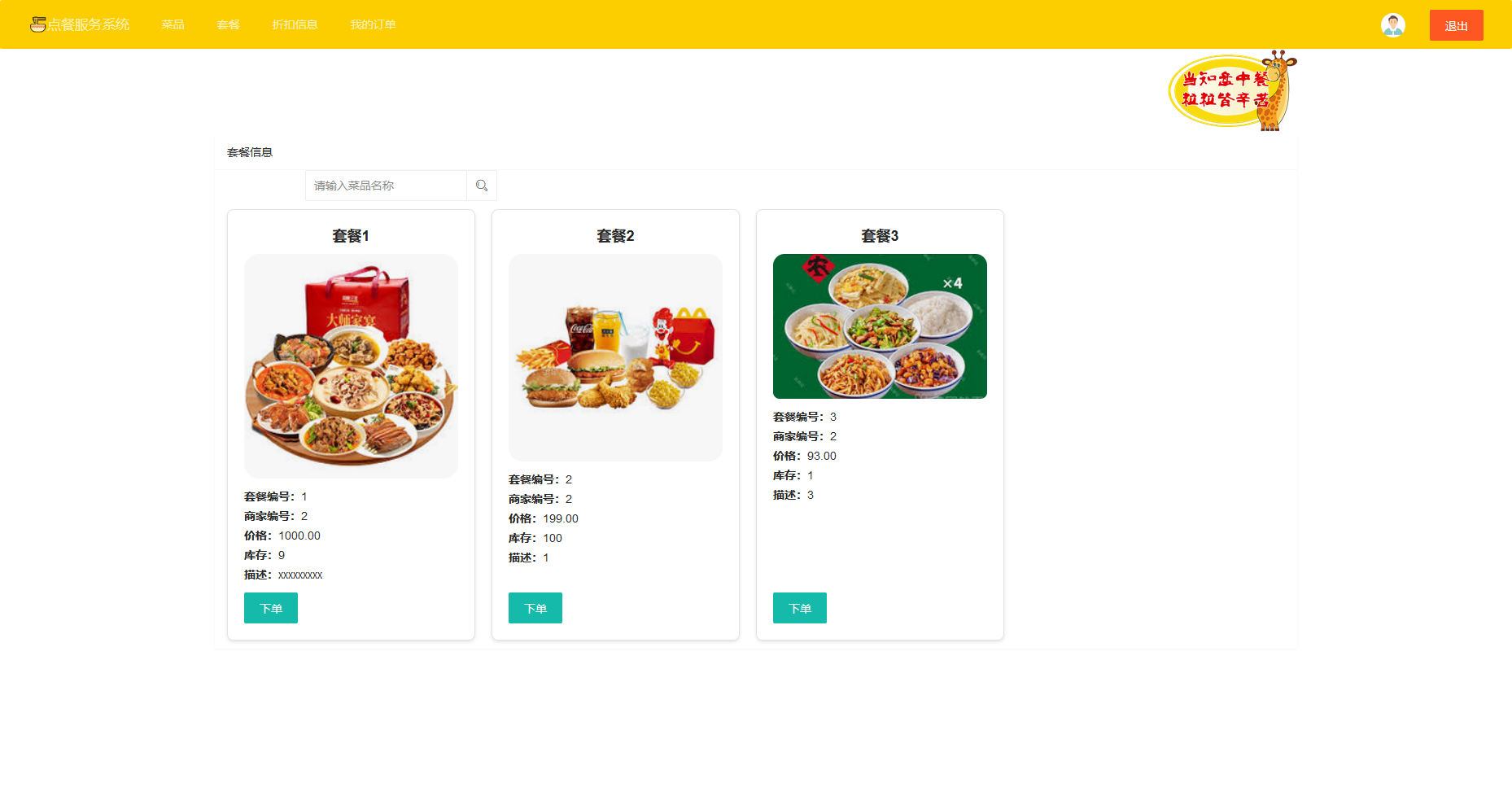Order 套餐2 with its 下单 button
This screenshot has height=787, width=1512.
point(535,608)
